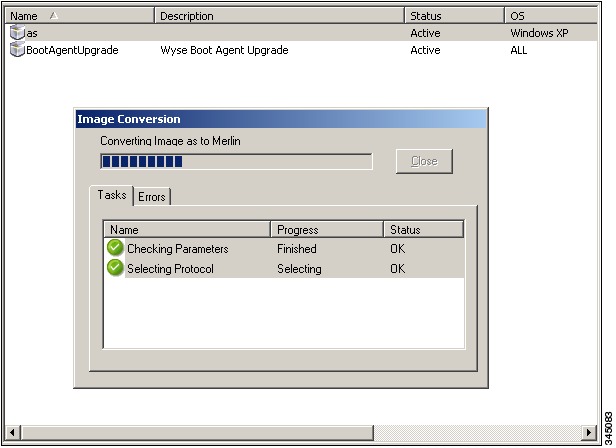Click Active status of BootAgentUpgrade row
The width and height of the screenshot is (616, 448).
tap(425, 50)
